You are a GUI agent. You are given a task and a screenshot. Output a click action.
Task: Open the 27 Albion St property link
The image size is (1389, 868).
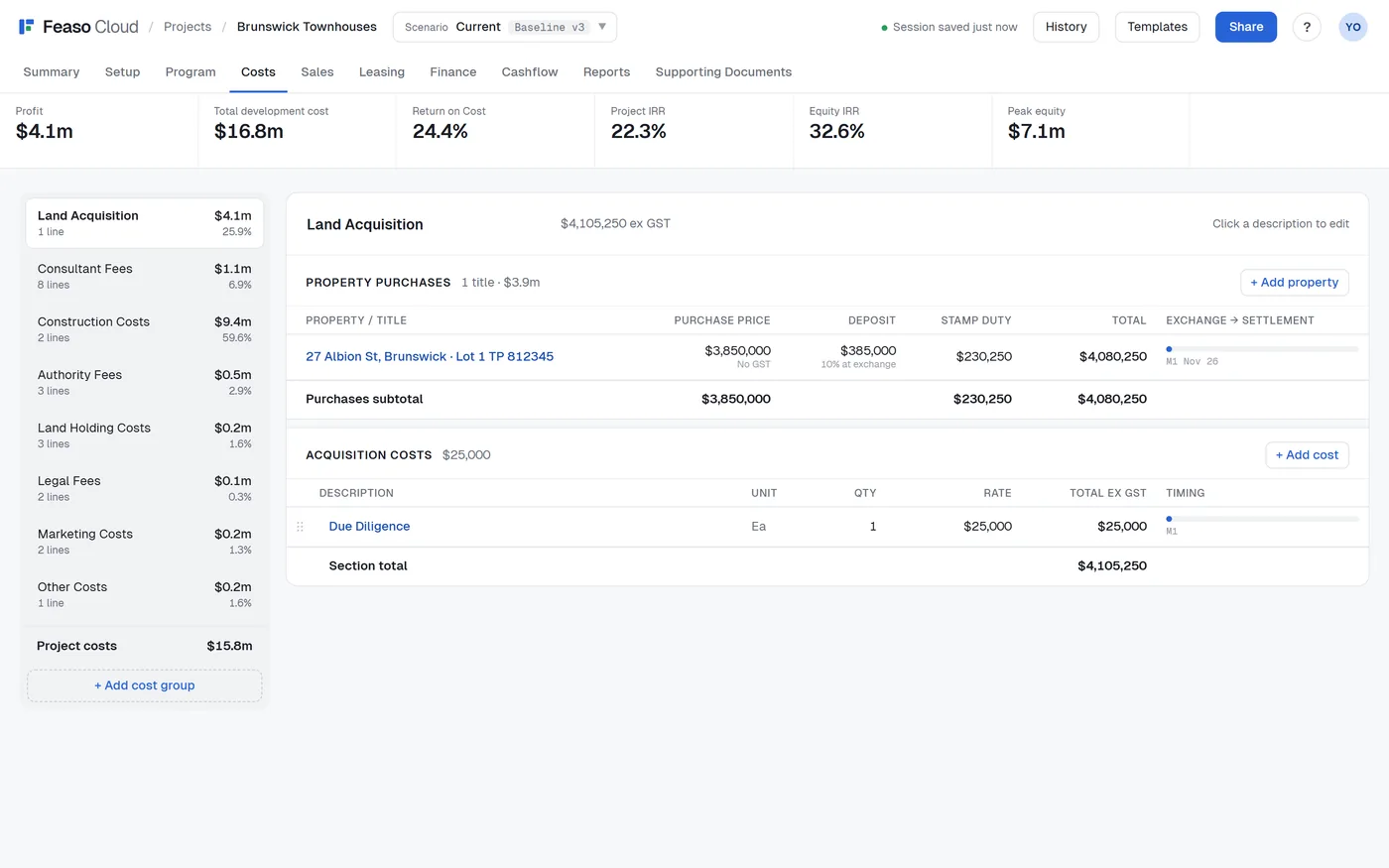[x=430, y=357]
